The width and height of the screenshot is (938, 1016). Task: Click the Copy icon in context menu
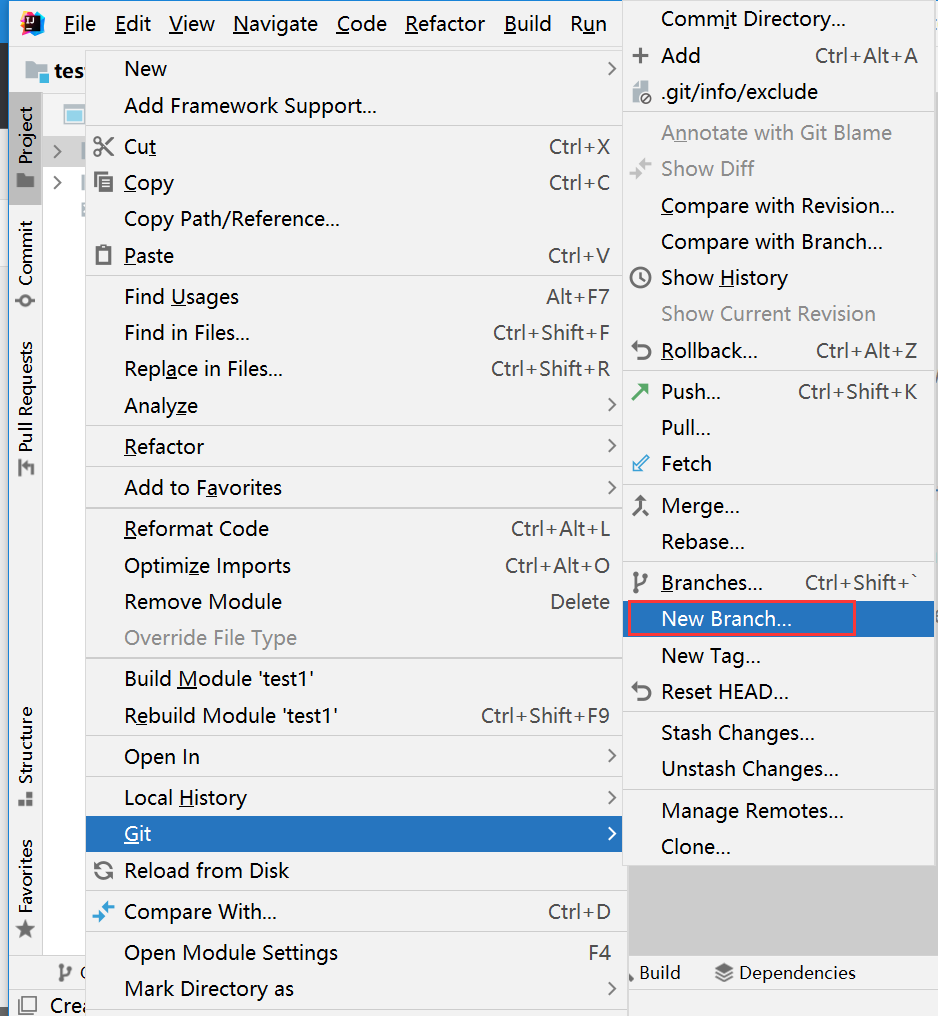(x=104, y=182)
